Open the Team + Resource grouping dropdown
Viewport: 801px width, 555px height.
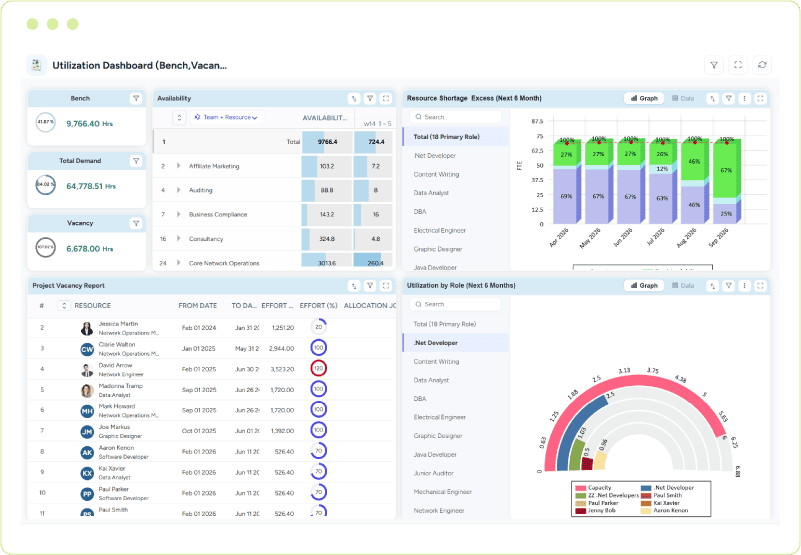[x=227, y=118]
